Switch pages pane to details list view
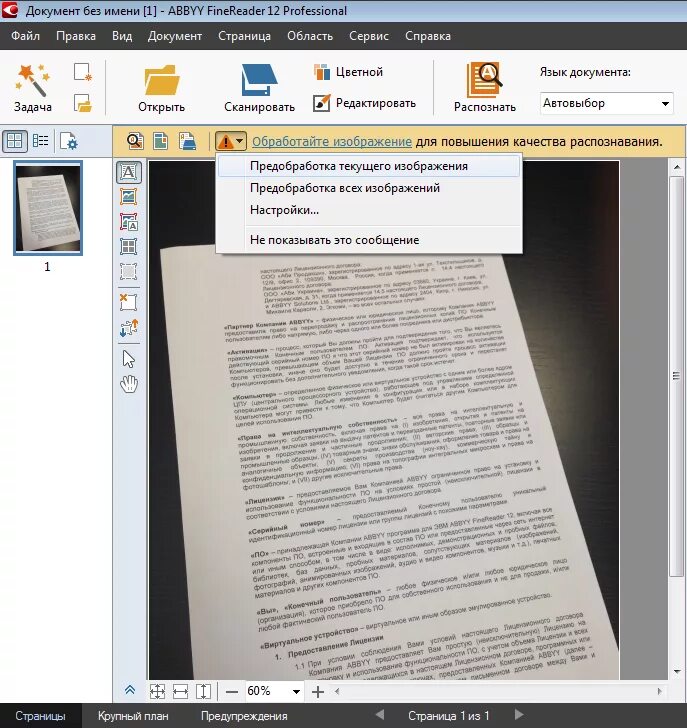Viewport: 687px width, 728px height. click(40, 141)
